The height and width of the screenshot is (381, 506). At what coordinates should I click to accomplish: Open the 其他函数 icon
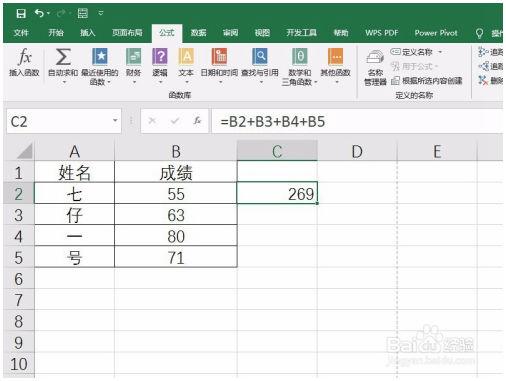(336, 56)
